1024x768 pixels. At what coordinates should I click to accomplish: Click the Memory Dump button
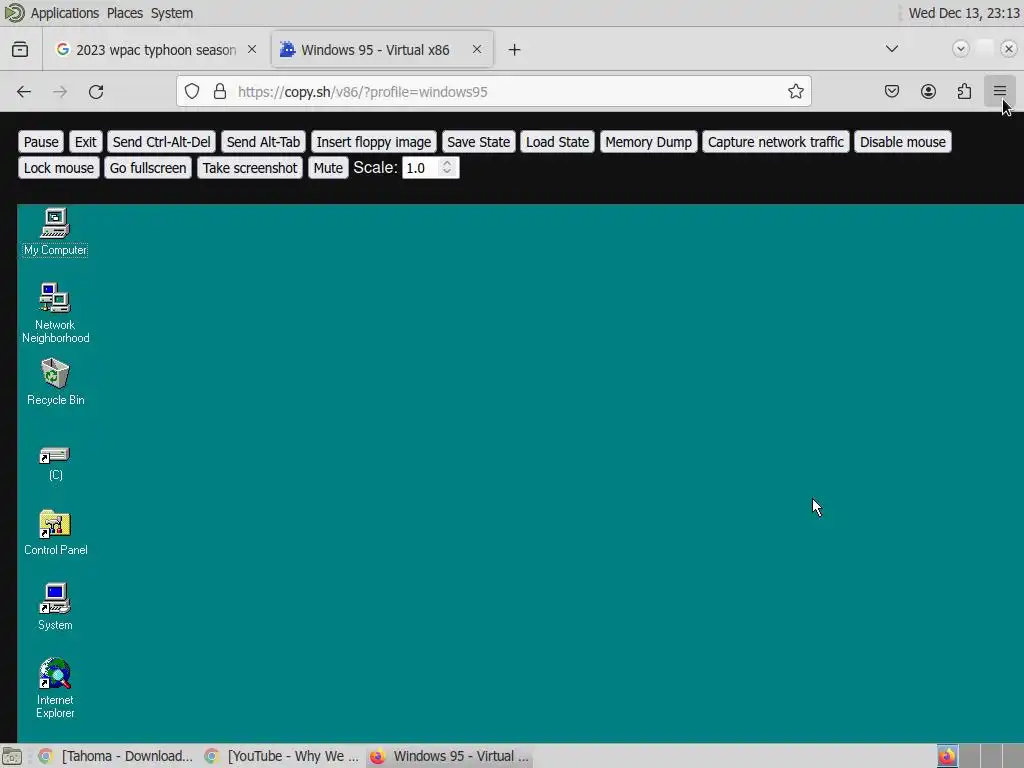(648, 142)
